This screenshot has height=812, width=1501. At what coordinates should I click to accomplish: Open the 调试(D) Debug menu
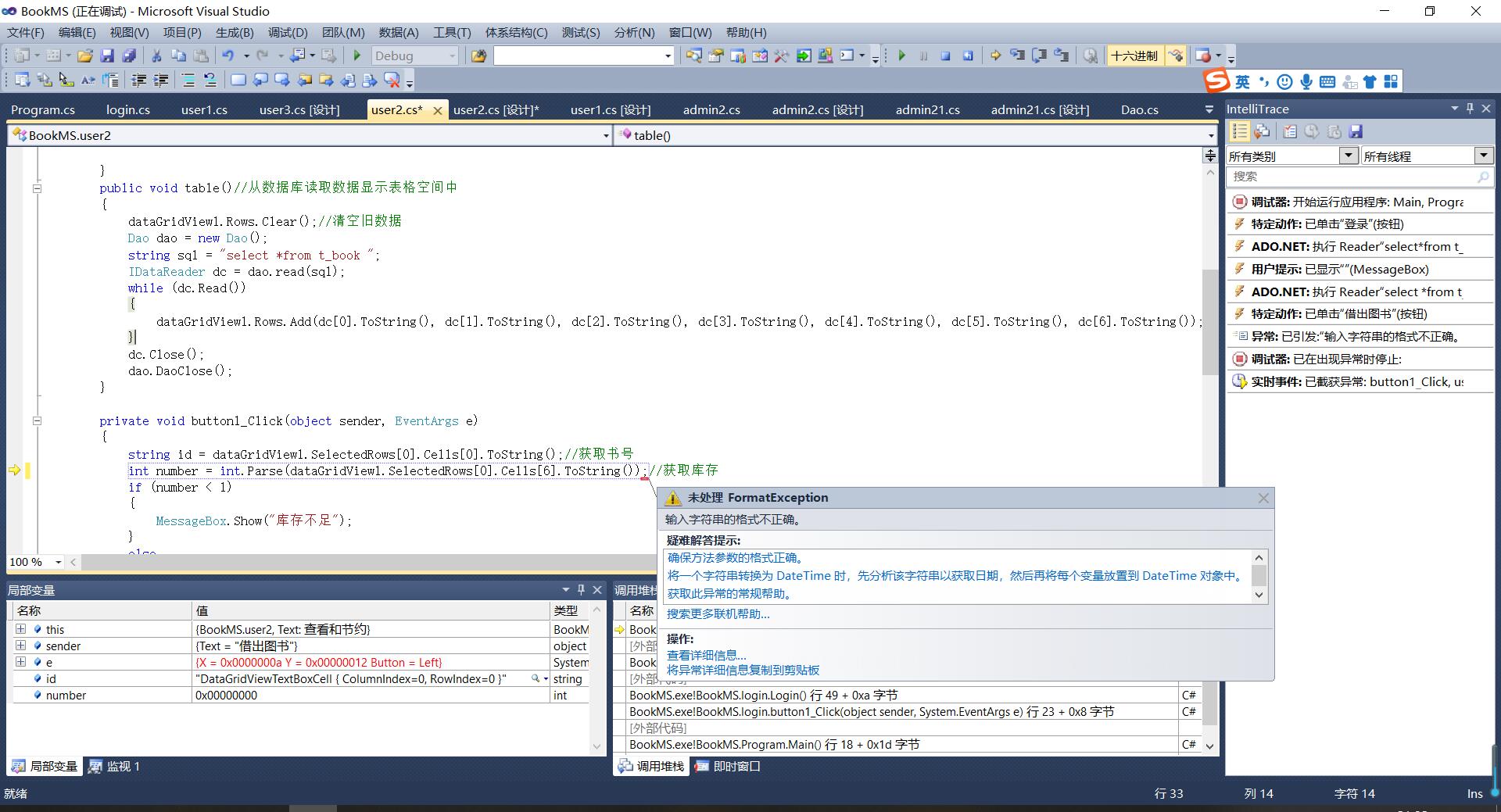tap(288, 32)
